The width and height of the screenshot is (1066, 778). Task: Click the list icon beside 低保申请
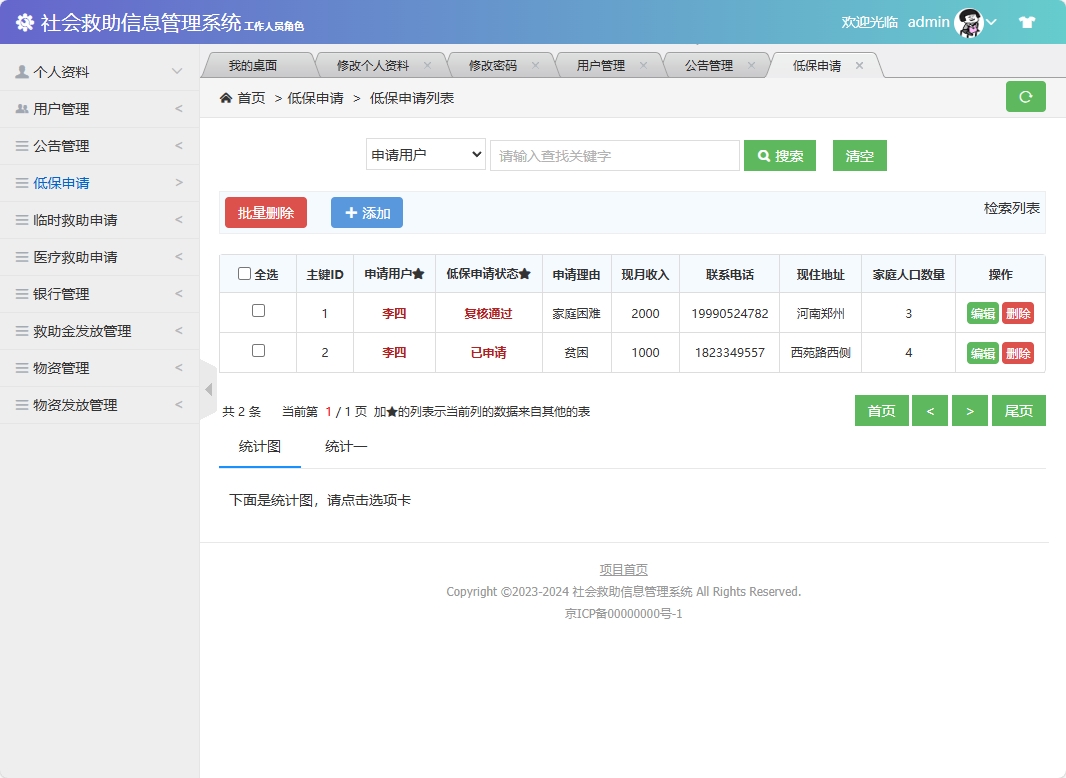[x=23, y=182]
